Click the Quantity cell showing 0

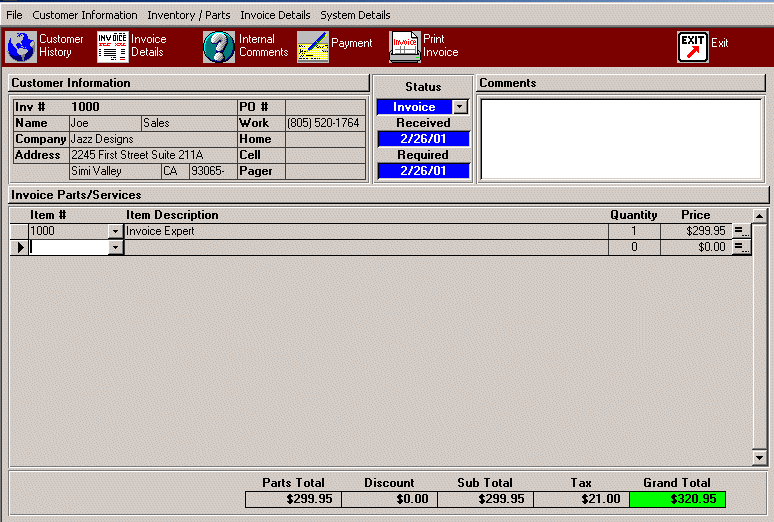pyautogui.click(x=634, y=247)
